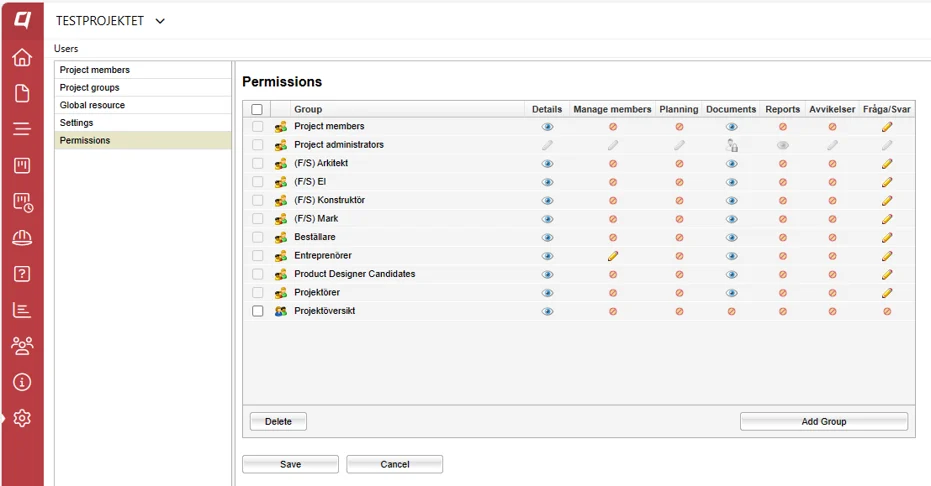Toggle the select-all checkbox in table header
The height and width of the screenshot is (486, 931).
click(x=257, y=110)
